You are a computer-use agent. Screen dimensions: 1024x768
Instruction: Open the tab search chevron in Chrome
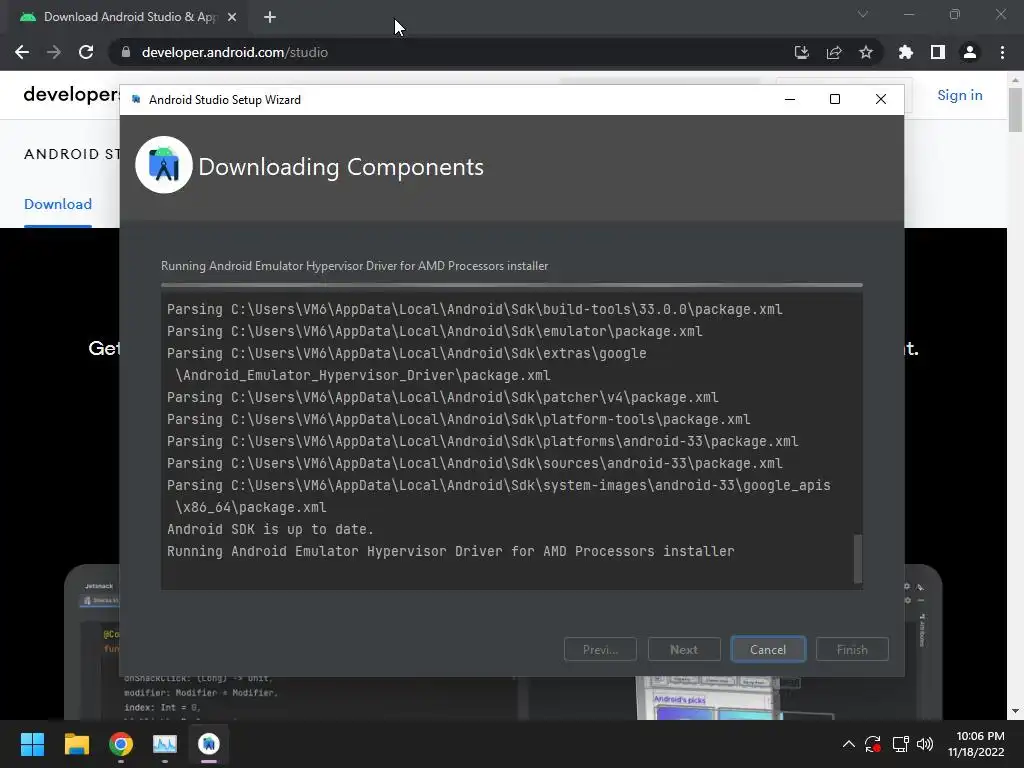(x=863, y=14)
